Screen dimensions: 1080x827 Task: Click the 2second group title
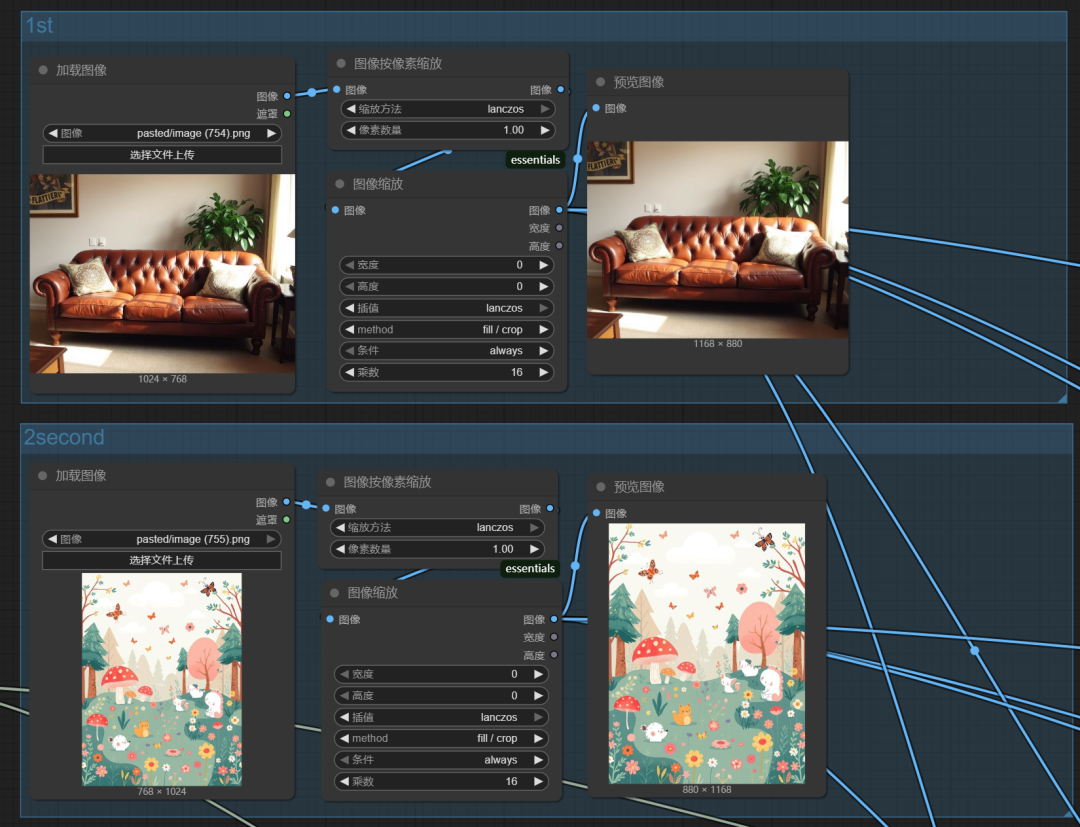(64, 437)
